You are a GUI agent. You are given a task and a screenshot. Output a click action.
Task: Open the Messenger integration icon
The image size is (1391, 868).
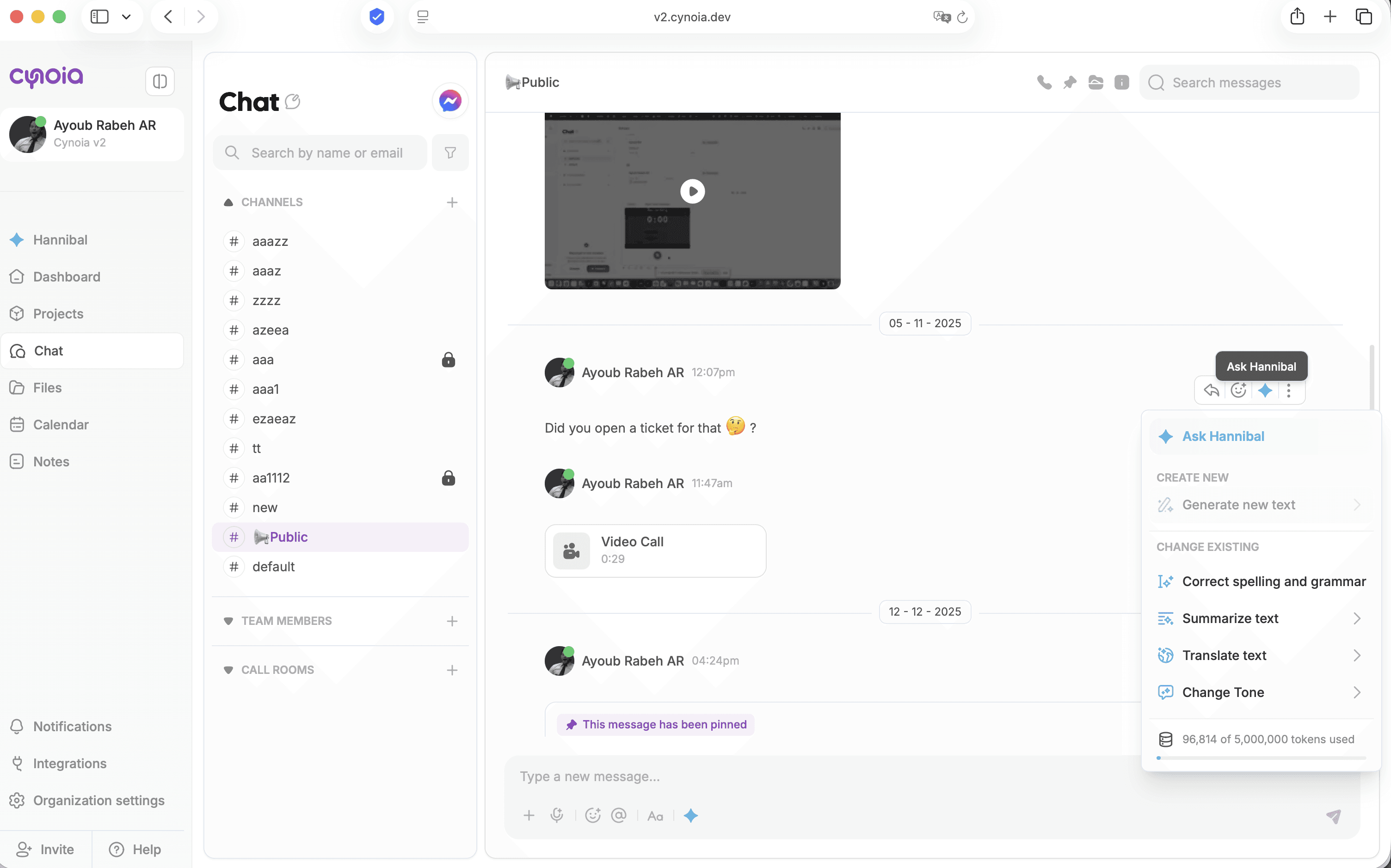[x=450, y=101]
